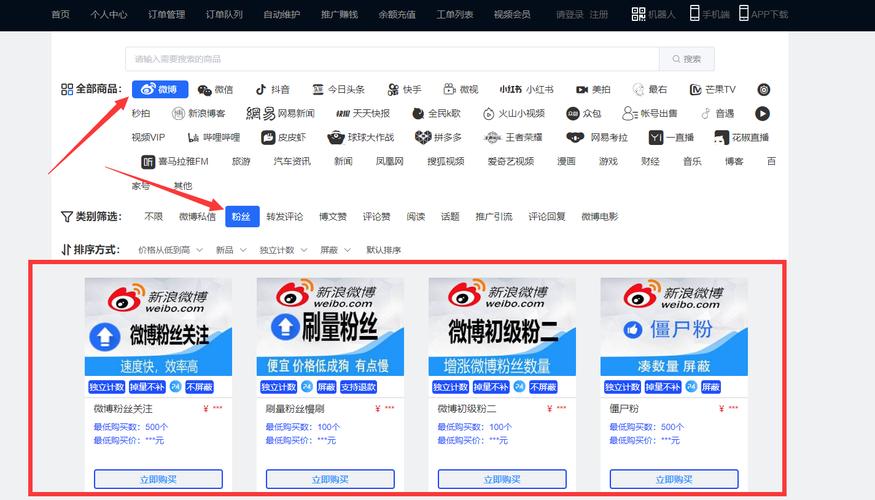Select the 火山小视频 category
Screen dimensions: 875x500
[513, 113]
